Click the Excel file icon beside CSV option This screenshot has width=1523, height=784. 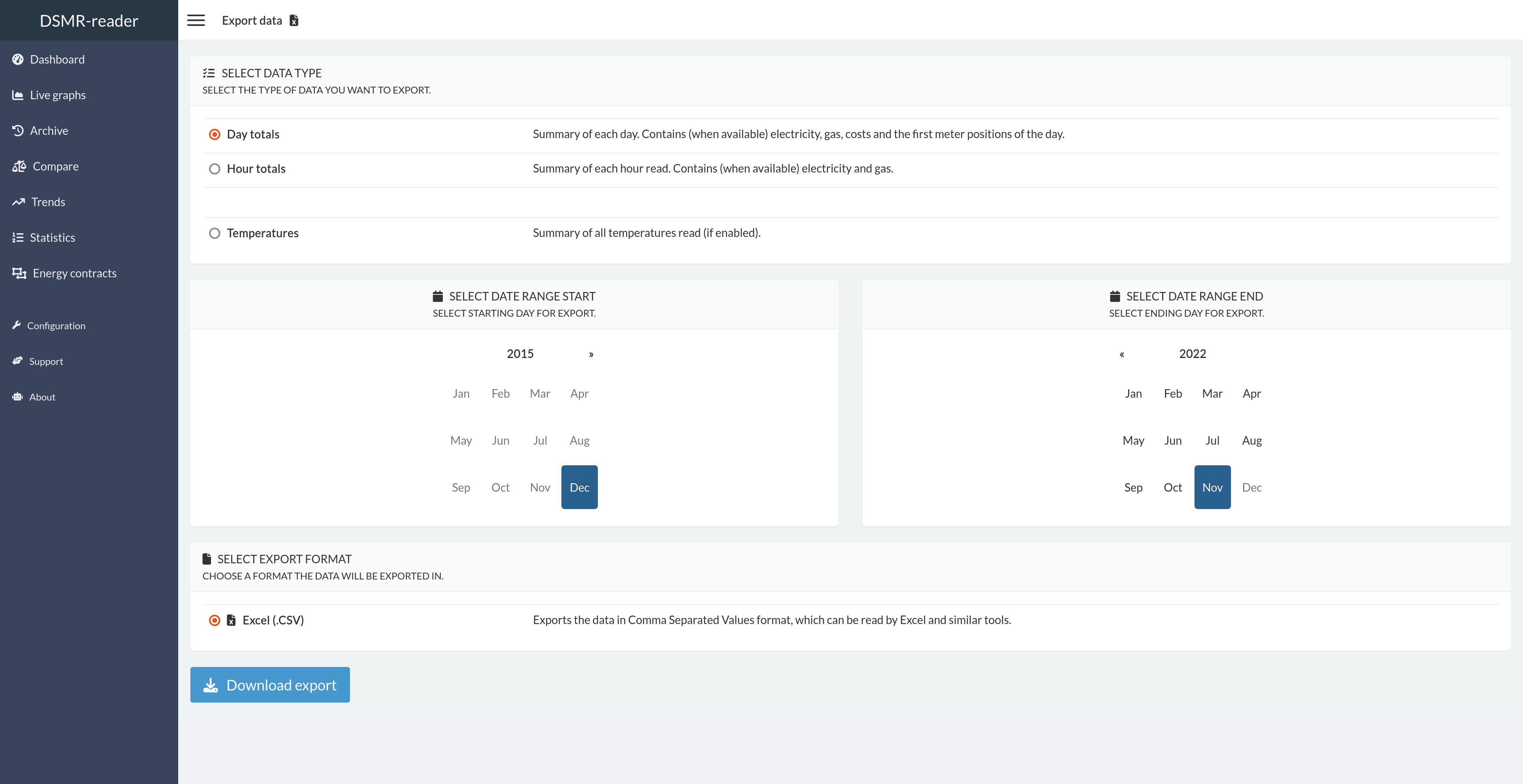tap(231, 620)
